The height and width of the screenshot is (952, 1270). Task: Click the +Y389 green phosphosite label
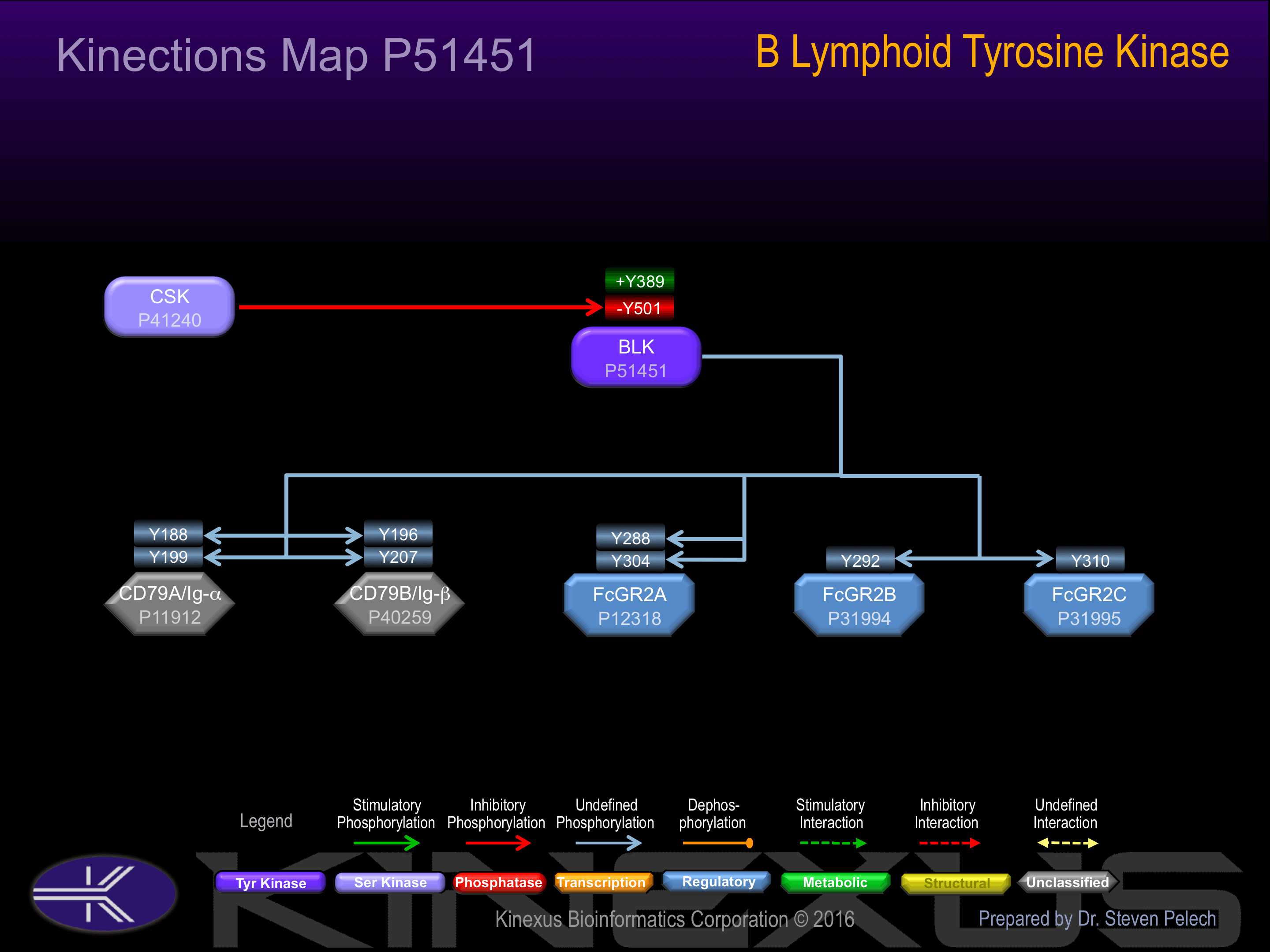pyautogui.click(x=639, y=281)
